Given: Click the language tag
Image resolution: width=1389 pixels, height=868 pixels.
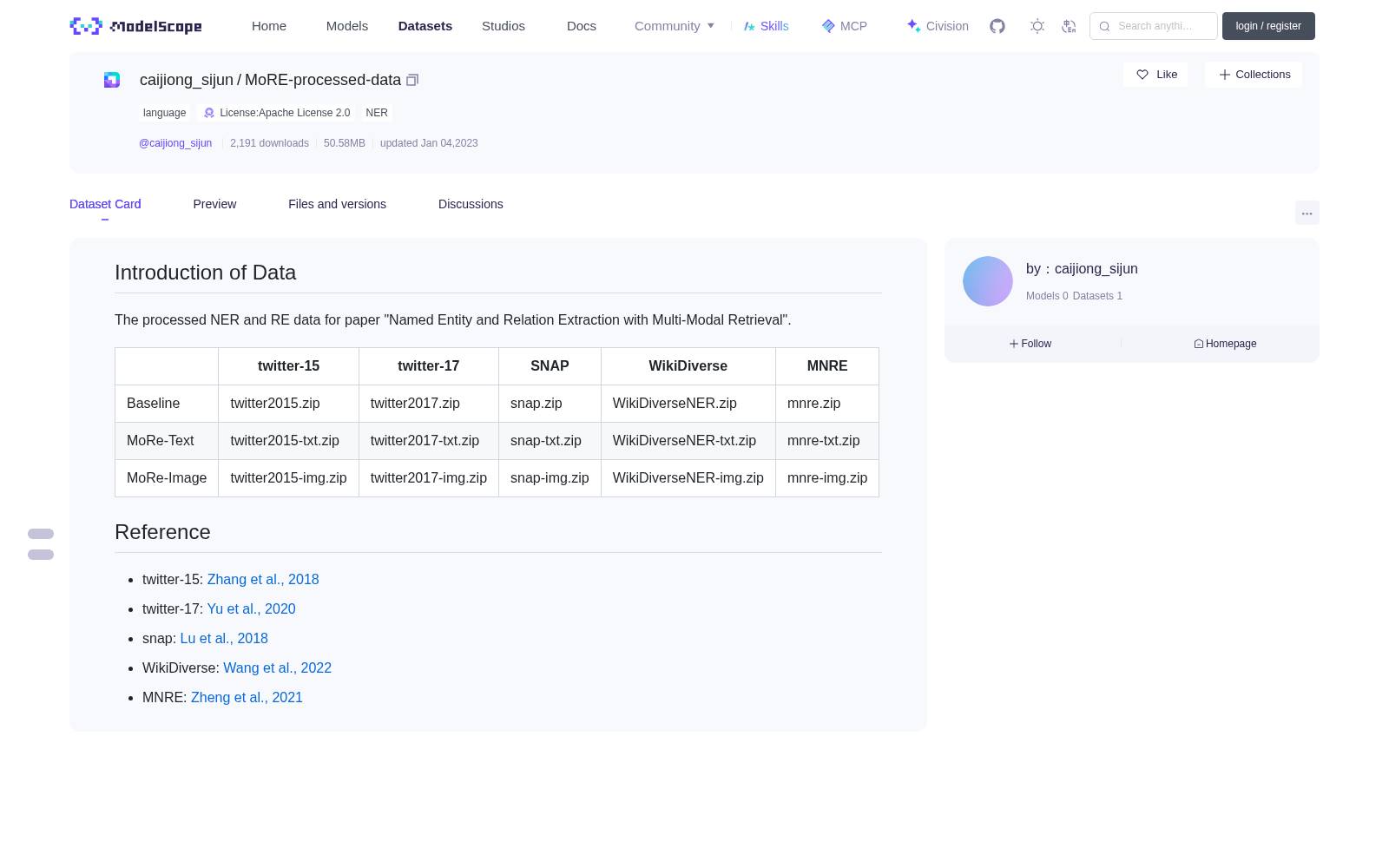Looking at the screenshot, I should pyautogui.click(x=164, y=113).
